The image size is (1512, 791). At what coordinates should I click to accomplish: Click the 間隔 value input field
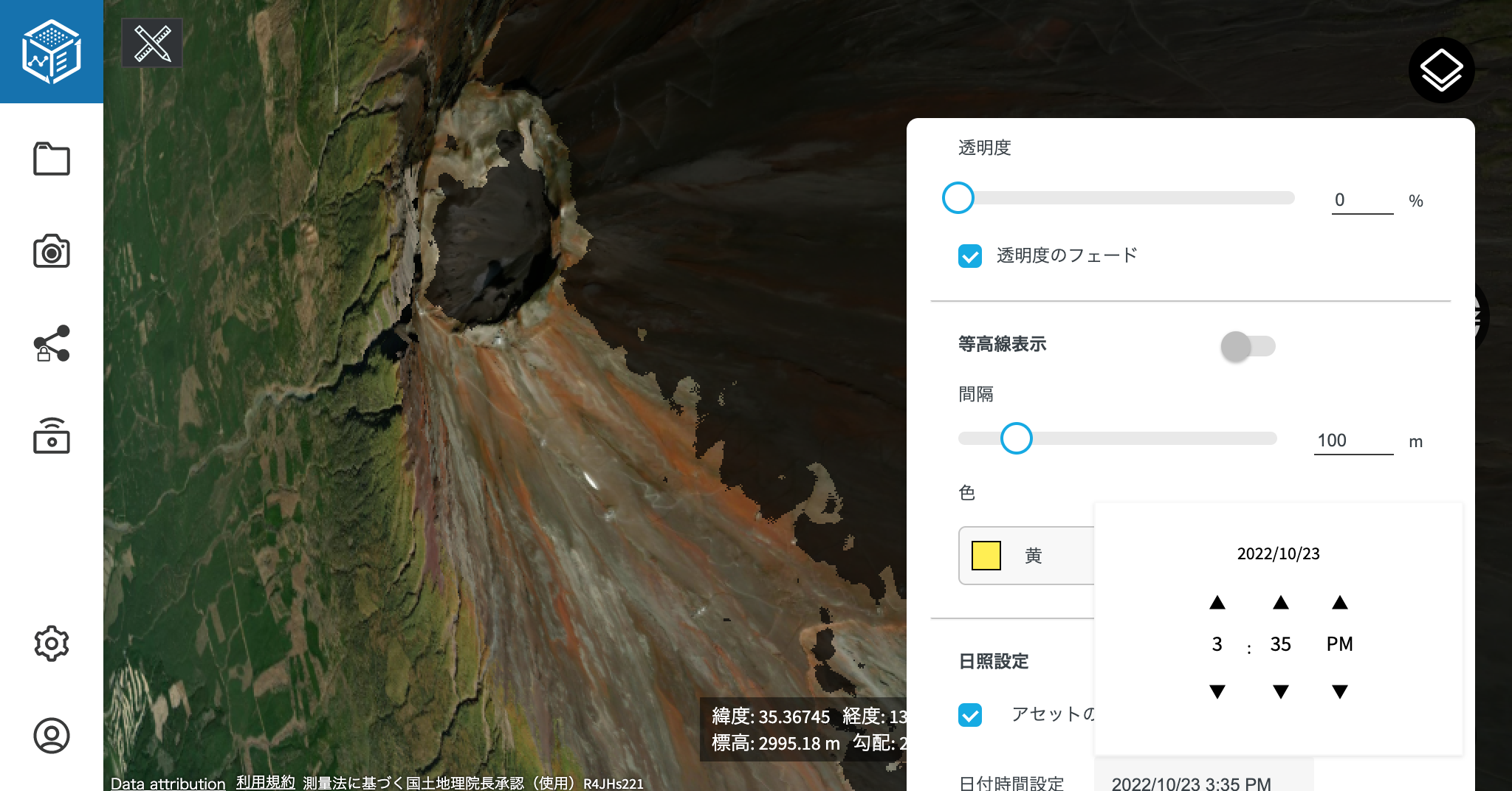1353,441
